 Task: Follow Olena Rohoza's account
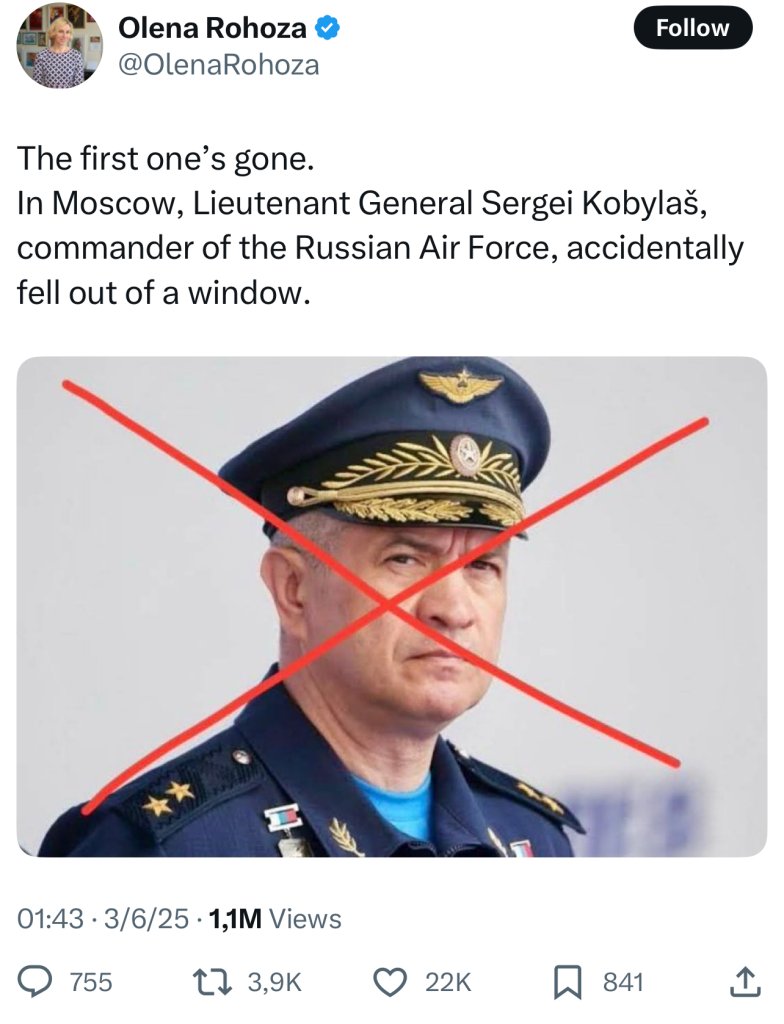693,27
